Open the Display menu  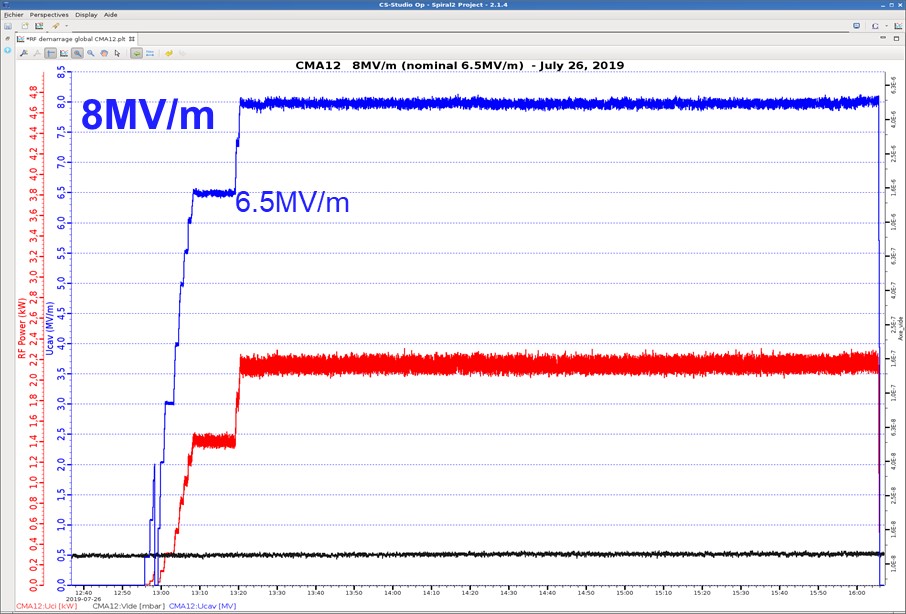(86, 14)
